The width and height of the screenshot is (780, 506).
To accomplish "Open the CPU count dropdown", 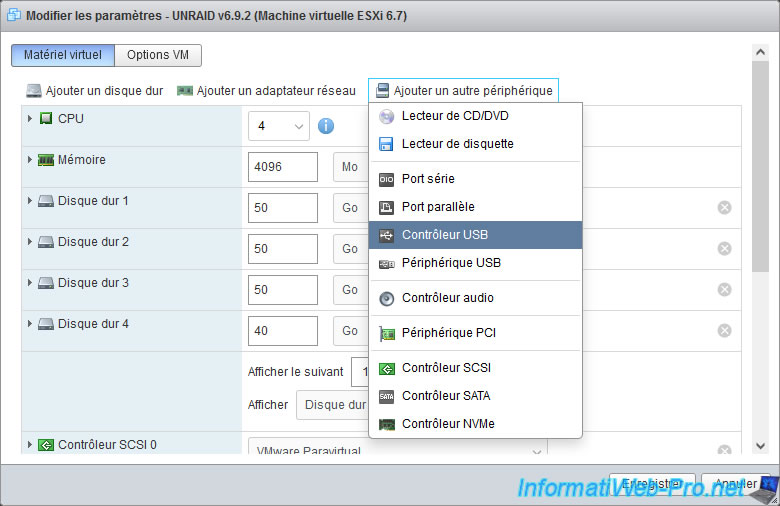I will pos(279,126).
